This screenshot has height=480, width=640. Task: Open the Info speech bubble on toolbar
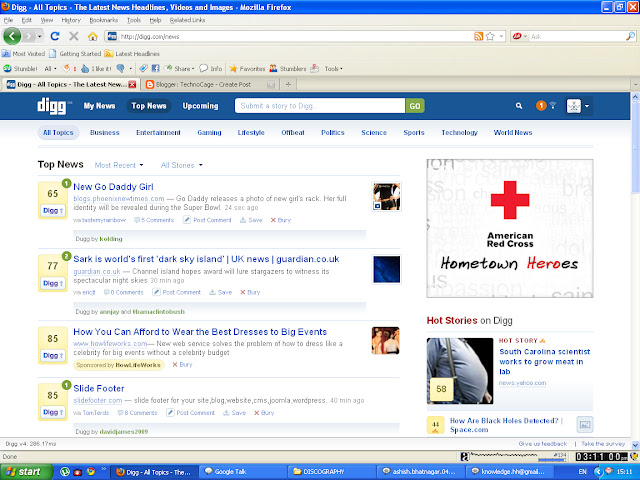pyautogui.click(x=211, y=69)
